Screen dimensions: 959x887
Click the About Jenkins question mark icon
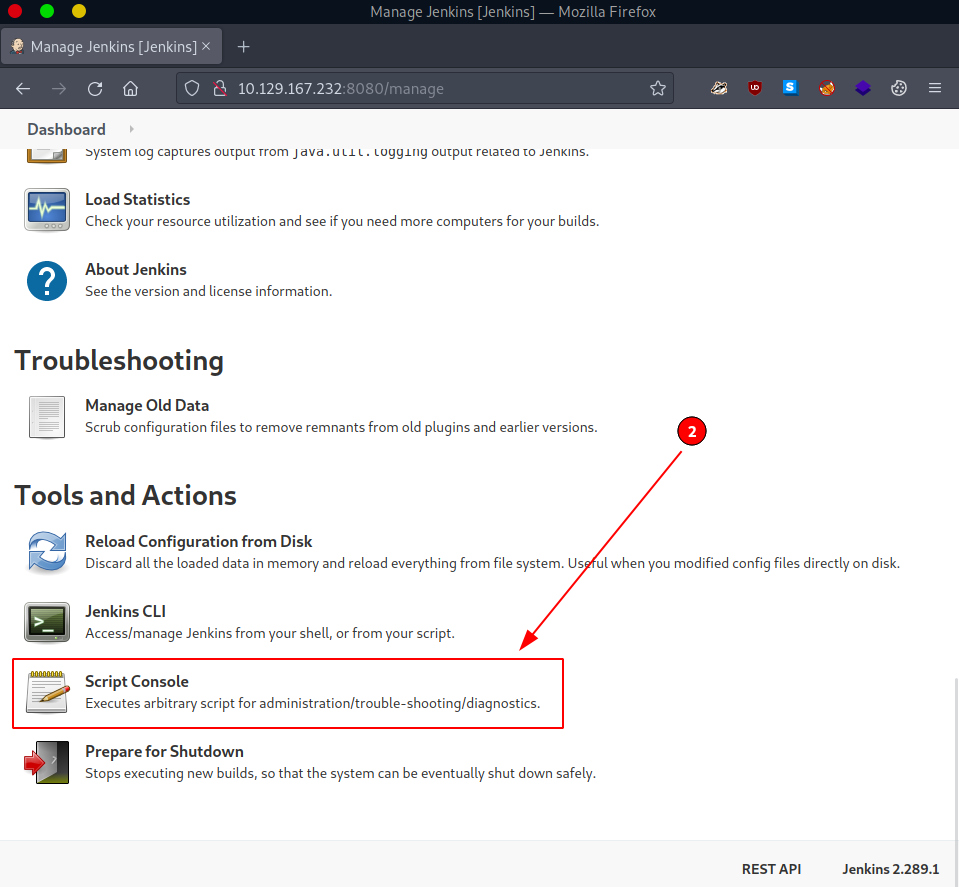click(47, 280)
